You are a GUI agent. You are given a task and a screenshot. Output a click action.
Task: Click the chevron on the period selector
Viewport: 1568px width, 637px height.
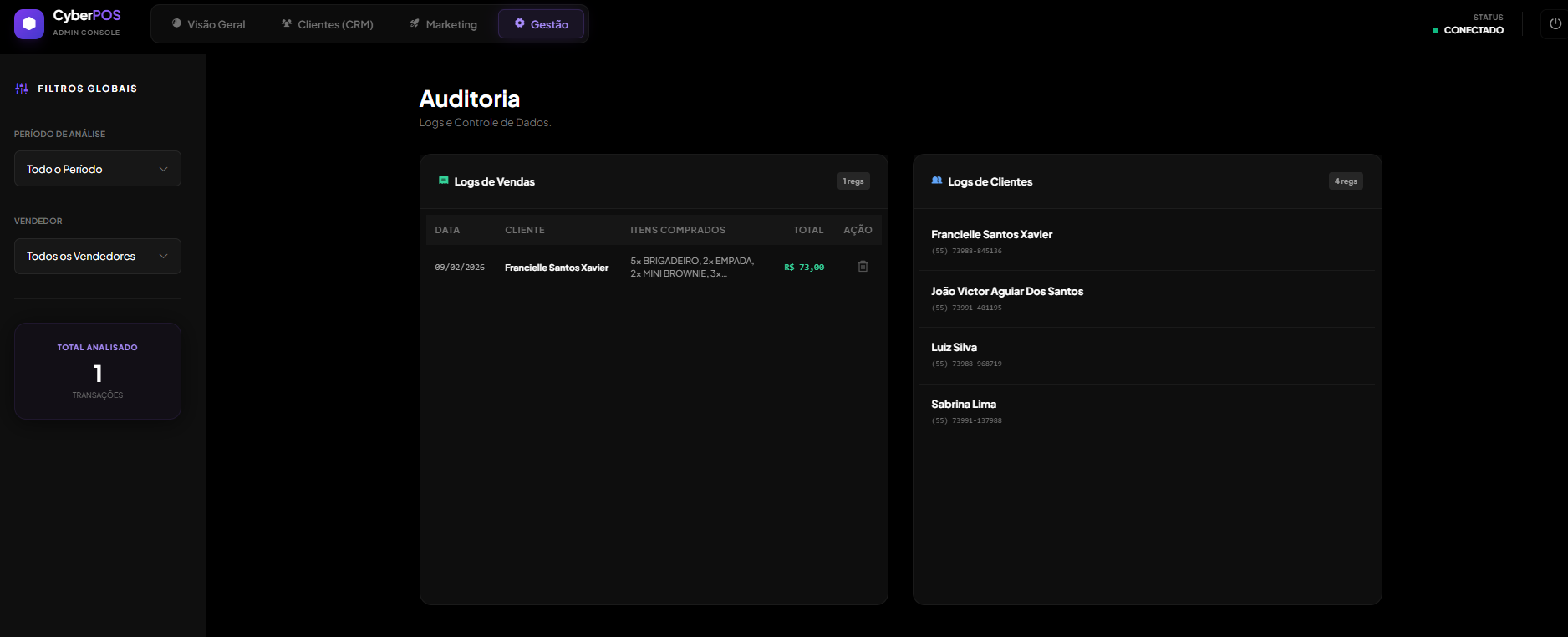point(164,169)
